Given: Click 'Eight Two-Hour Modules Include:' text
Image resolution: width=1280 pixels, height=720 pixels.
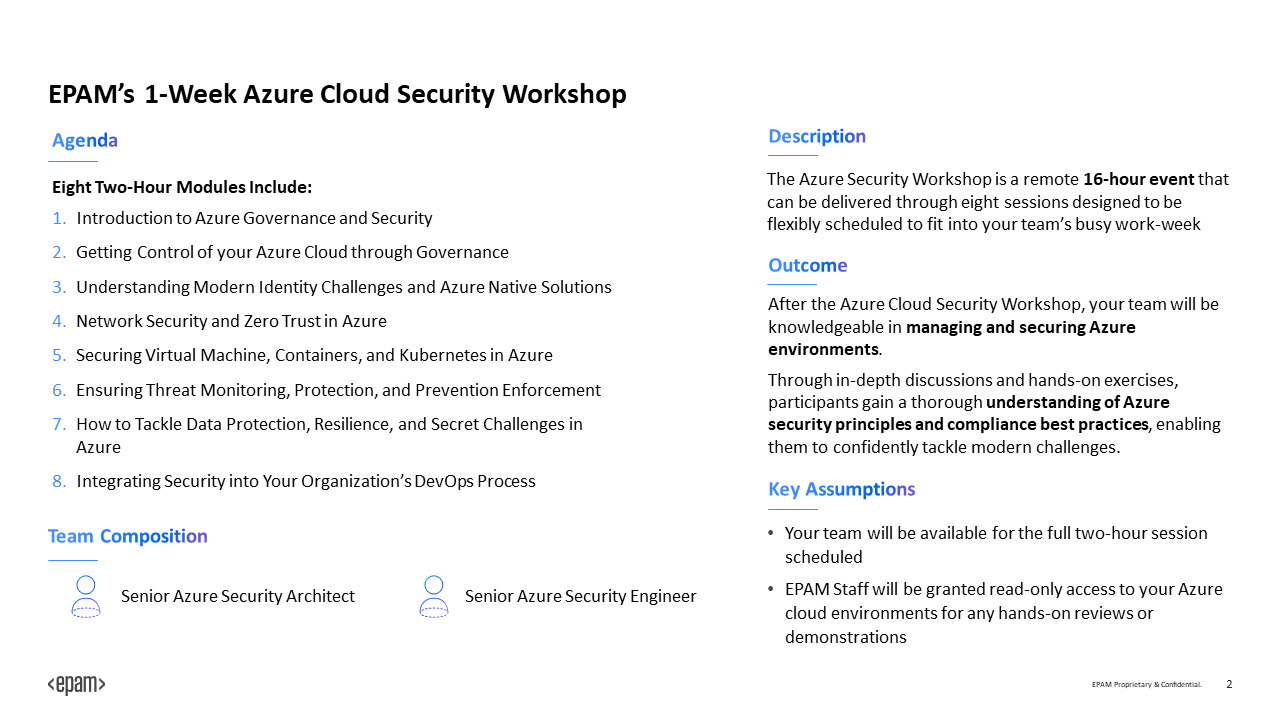Looking at the screenshot, I should [182, 187].
